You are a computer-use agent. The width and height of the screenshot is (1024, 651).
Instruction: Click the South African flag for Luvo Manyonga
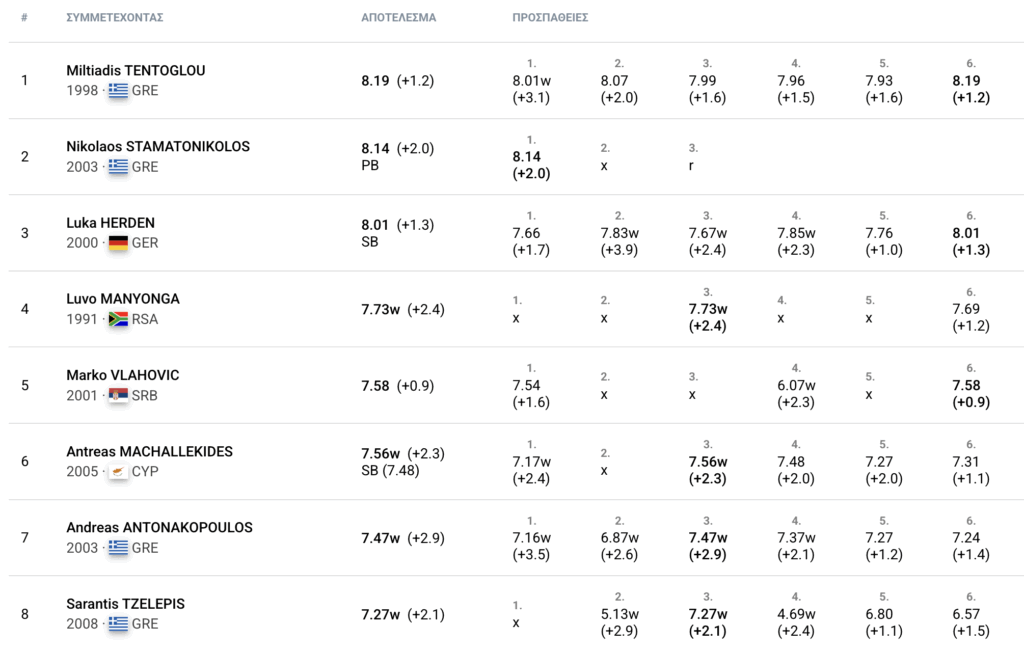point(118,319)
